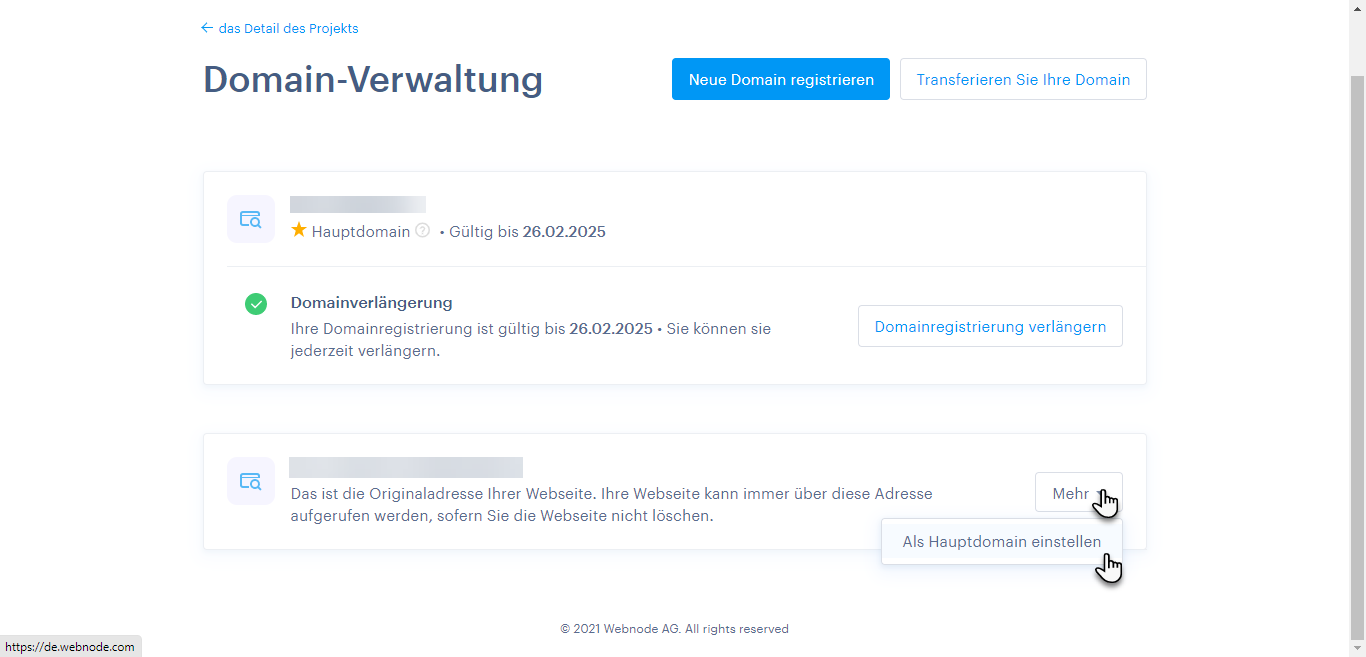Click the domain icon in the original address card

(250, 481)
